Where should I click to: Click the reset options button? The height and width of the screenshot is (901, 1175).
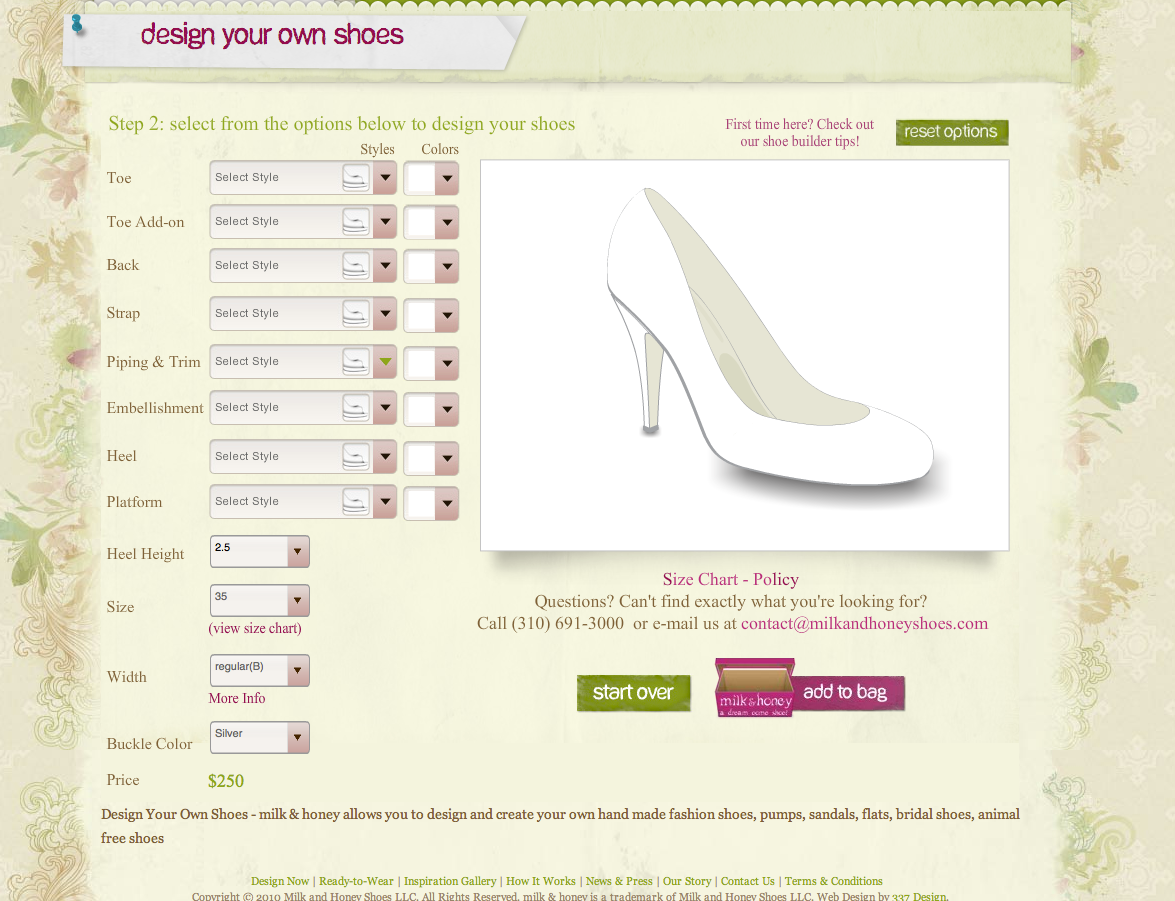point(952,132)
